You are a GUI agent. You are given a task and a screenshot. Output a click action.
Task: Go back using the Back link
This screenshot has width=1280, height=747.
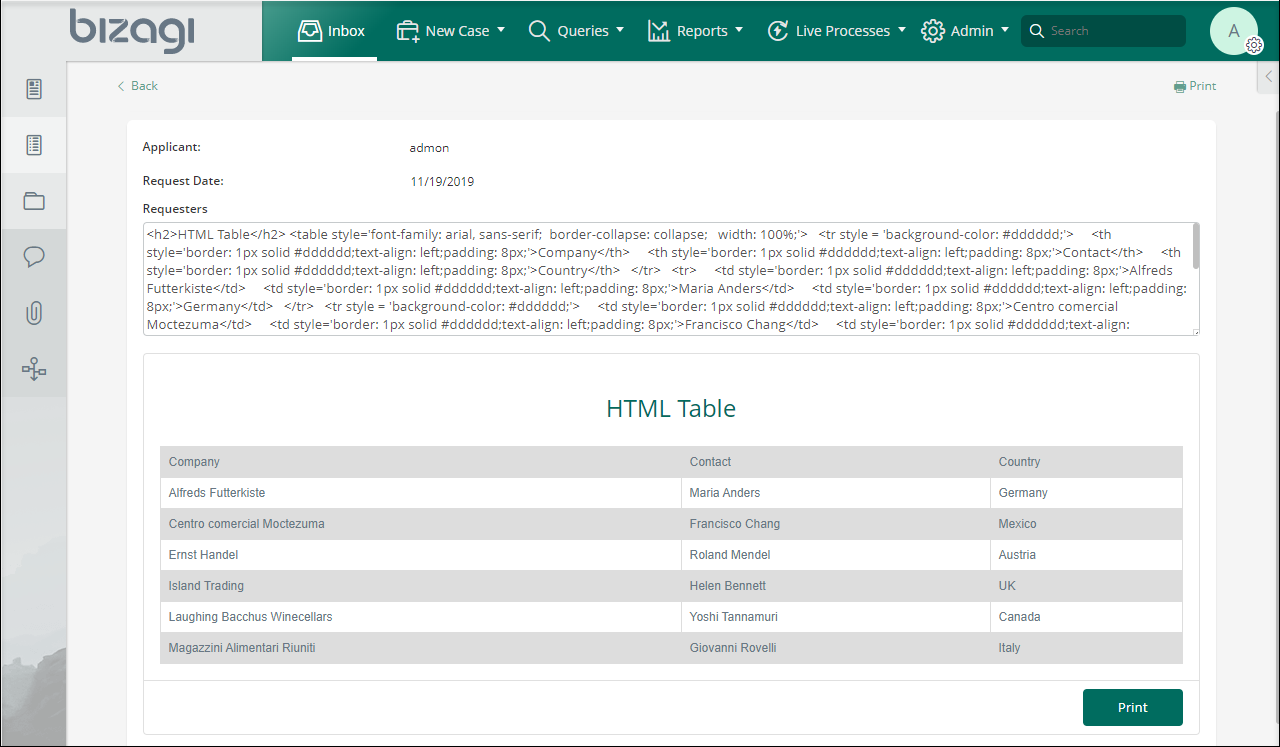click(x=137, y=86)
